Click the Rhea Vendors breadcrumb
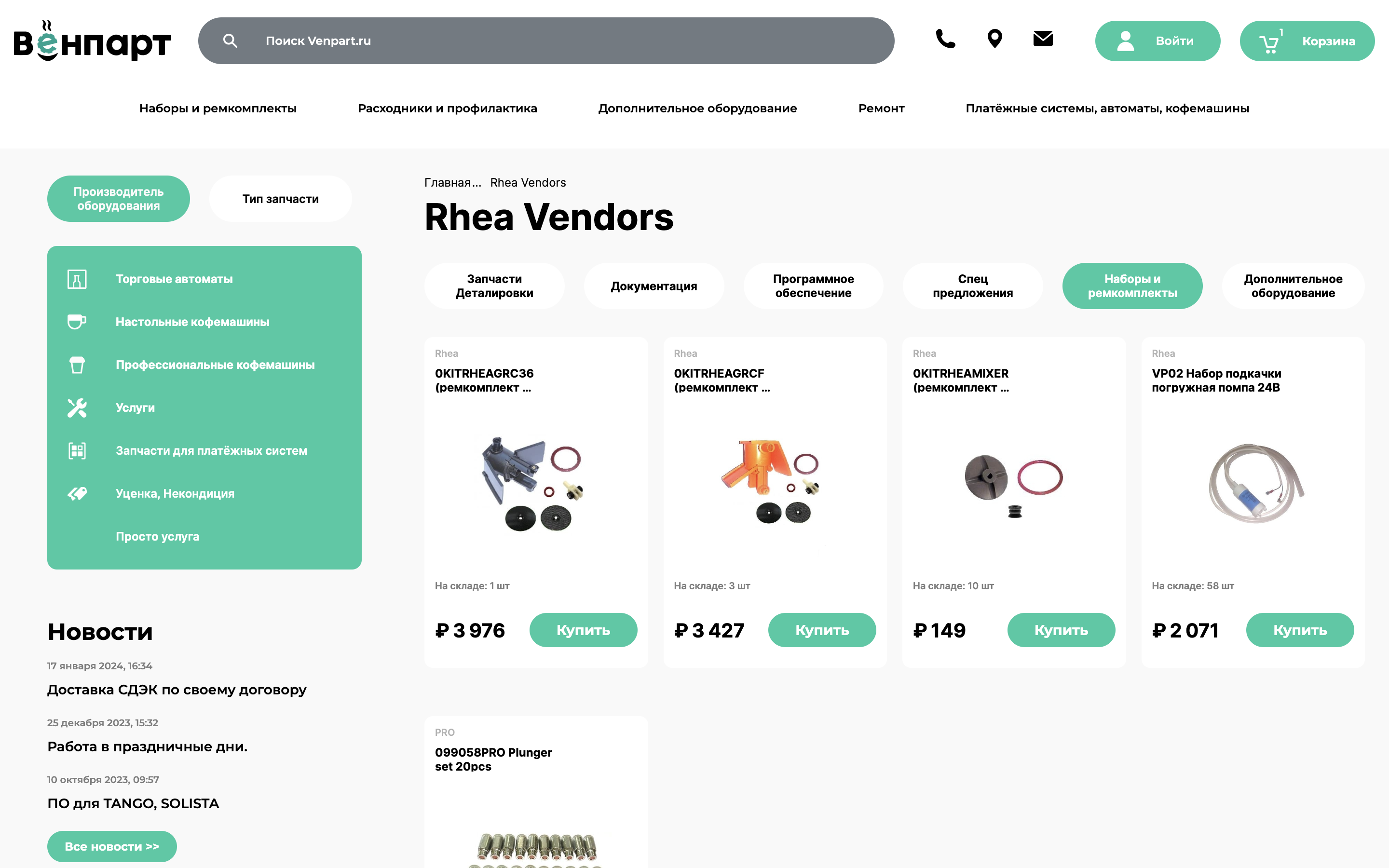The width and height of the screenshot is (1389, 868). tap(528, 183)
